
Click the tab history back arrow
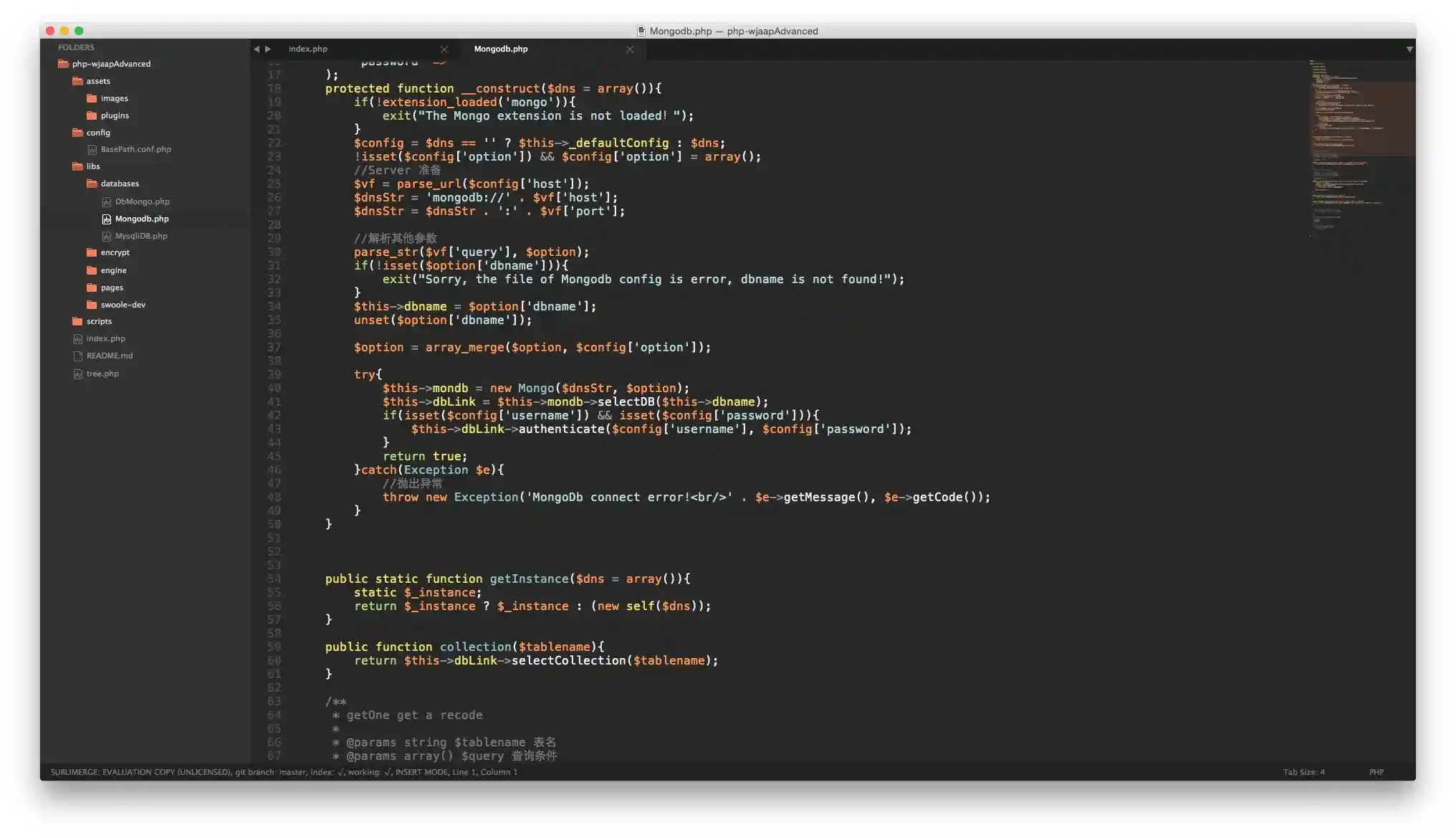[x=256, y=49]
